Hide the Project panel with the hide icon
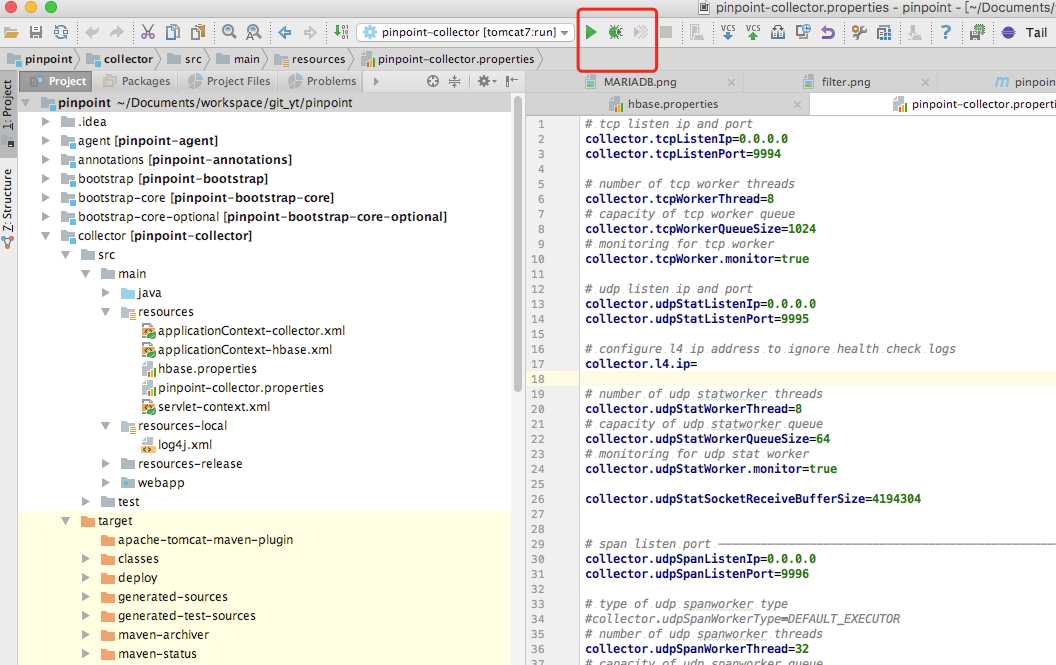Viewport: 1056px width, 665px height. (x=512, y=82)
